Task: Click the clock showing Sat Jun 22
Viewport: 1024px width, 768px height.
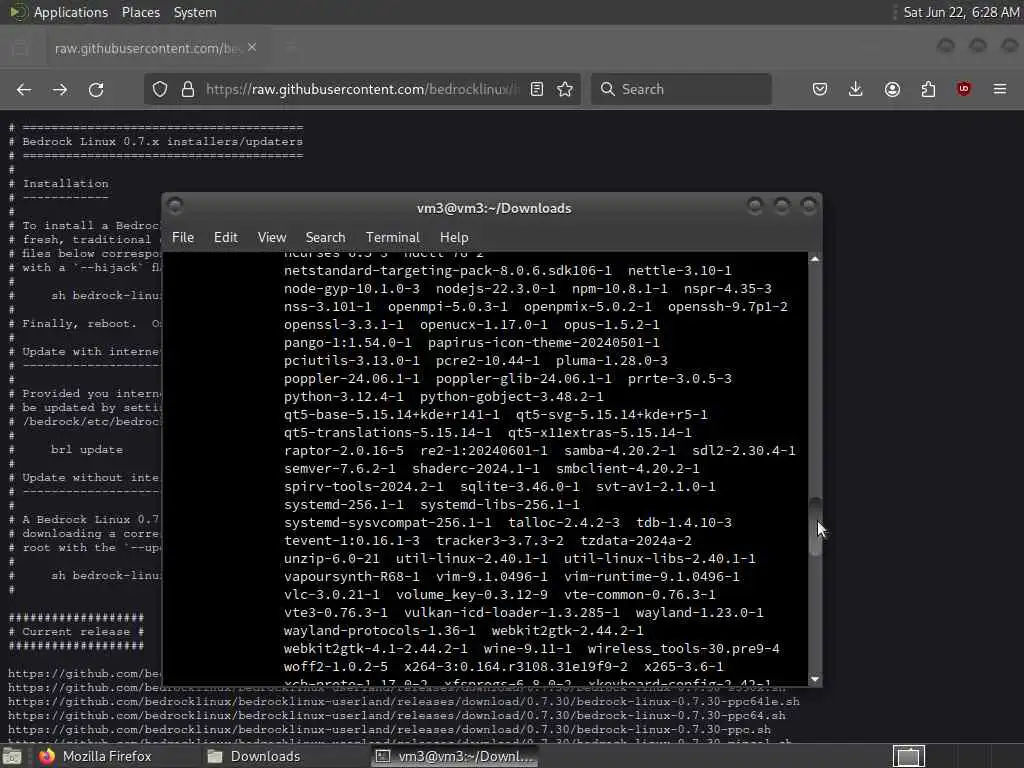Action: (961, 12)
